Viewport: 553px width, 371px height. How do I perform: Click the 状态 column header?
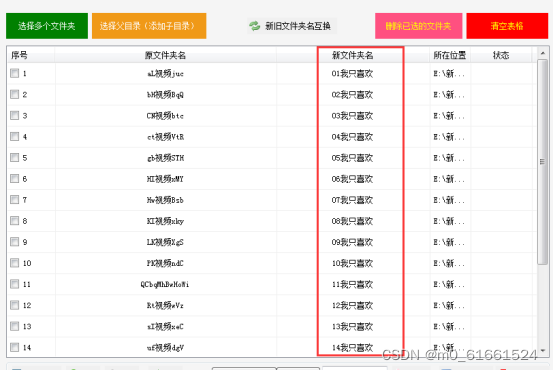[501, 55]
